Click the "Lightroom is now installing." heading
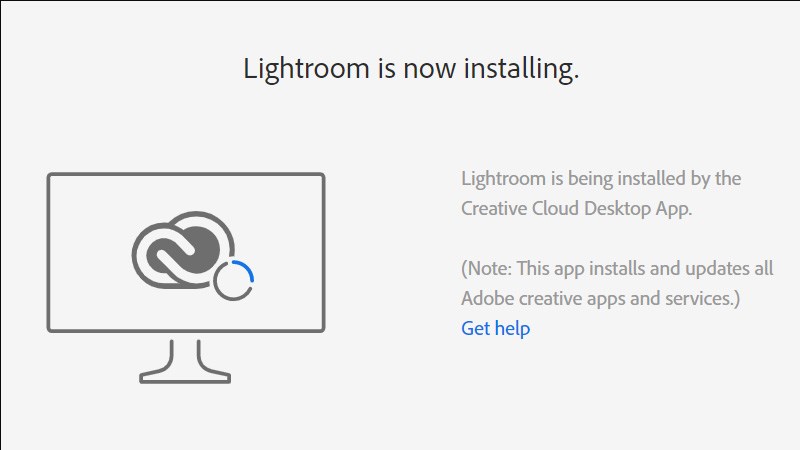The height and width of the screenshot is (450, 800). [x=411, y=69]
